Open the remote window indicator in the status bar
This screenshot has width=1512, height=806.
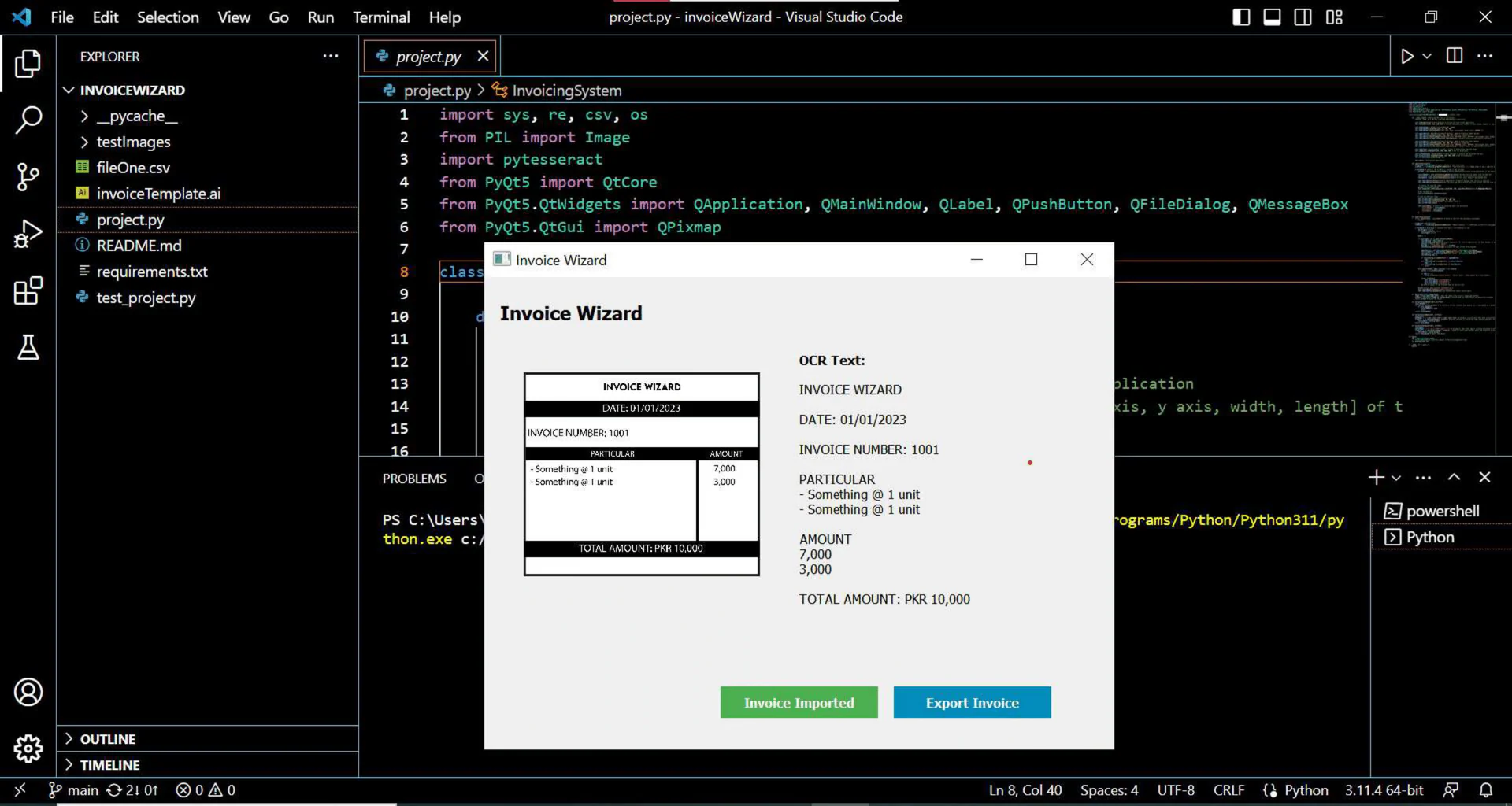point(20,789)
